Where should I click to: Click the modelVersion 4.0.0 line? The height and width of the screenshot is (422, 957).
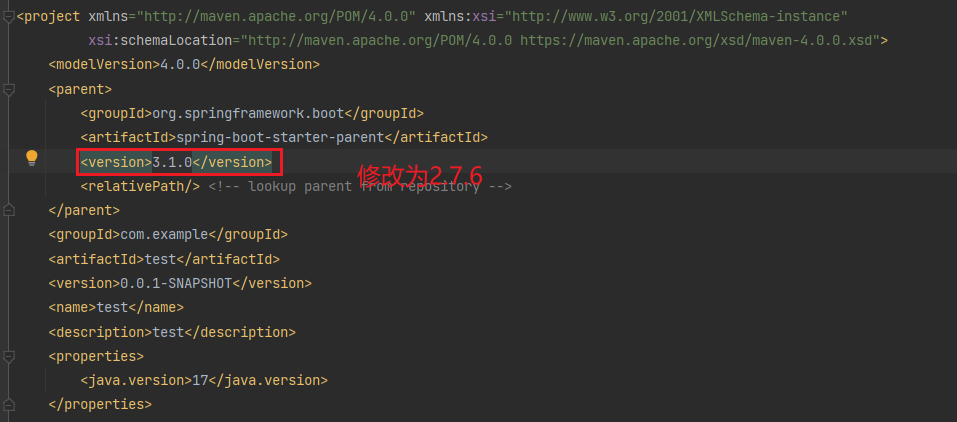[184, 65]
